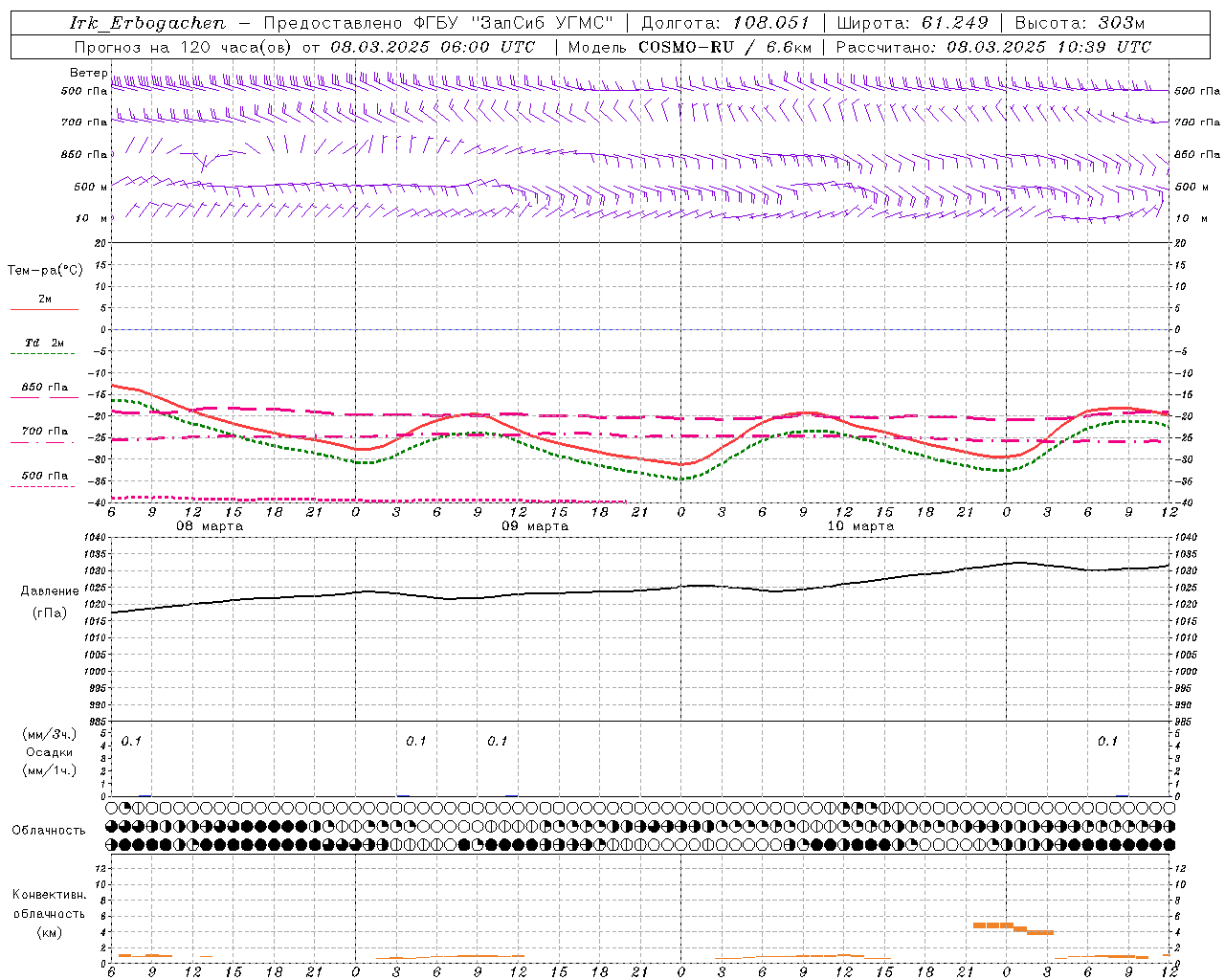The height and width of the screenshot is (980, 1225).
Task: Click the '08 марта' date label
Action: [210, 525]
